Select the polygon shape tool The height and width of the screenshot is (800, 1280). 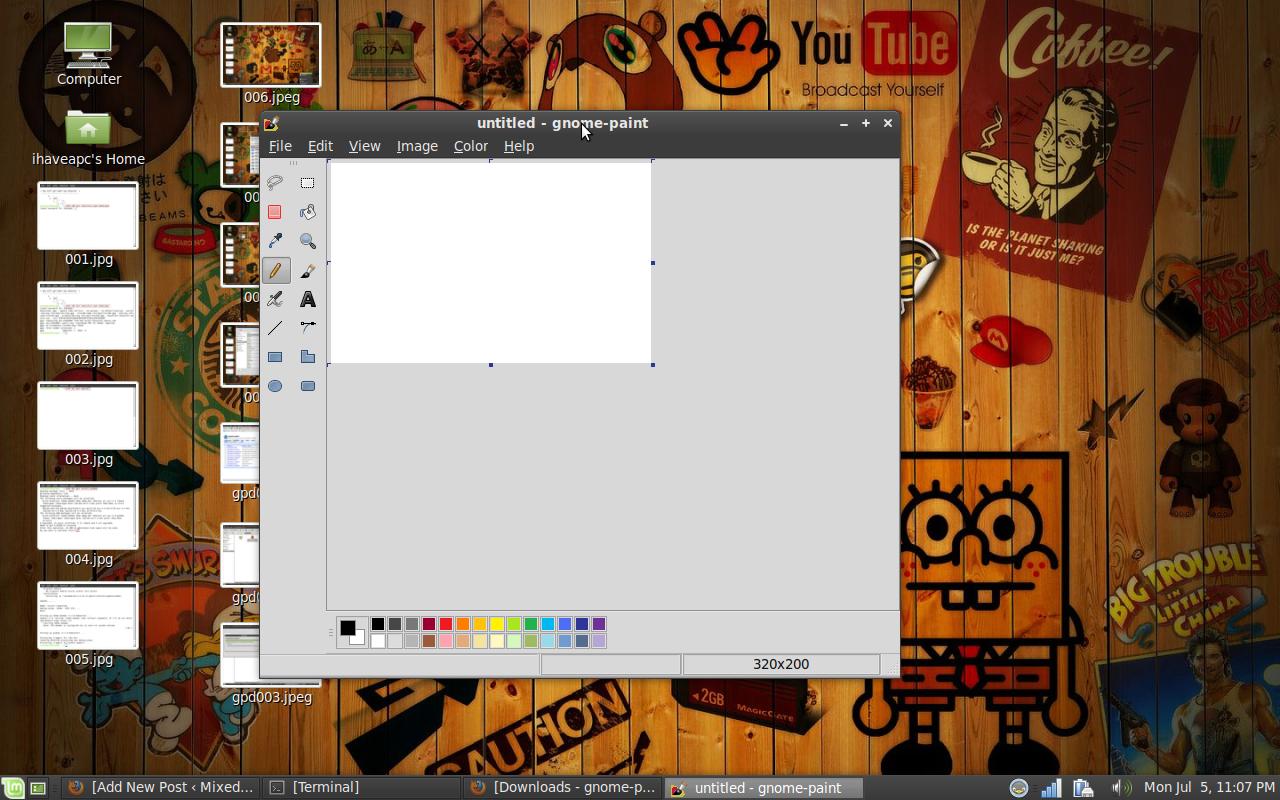(308, 356)
